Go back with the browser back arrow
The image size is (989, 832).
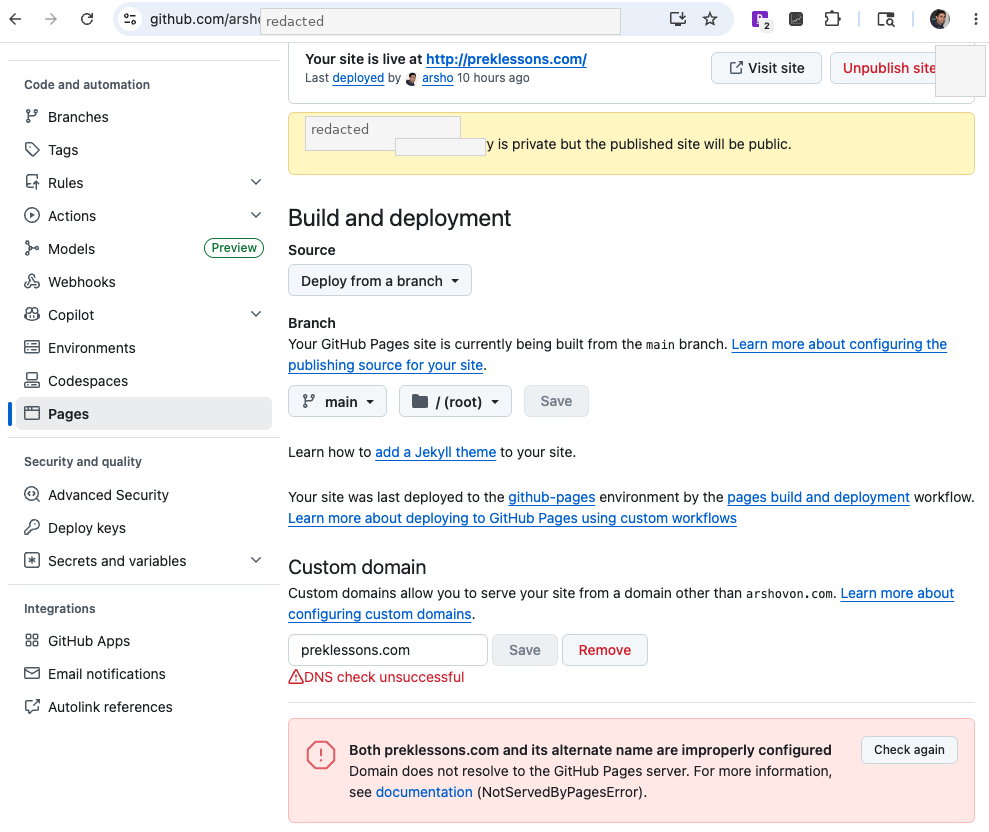click(x=15, y=19)
